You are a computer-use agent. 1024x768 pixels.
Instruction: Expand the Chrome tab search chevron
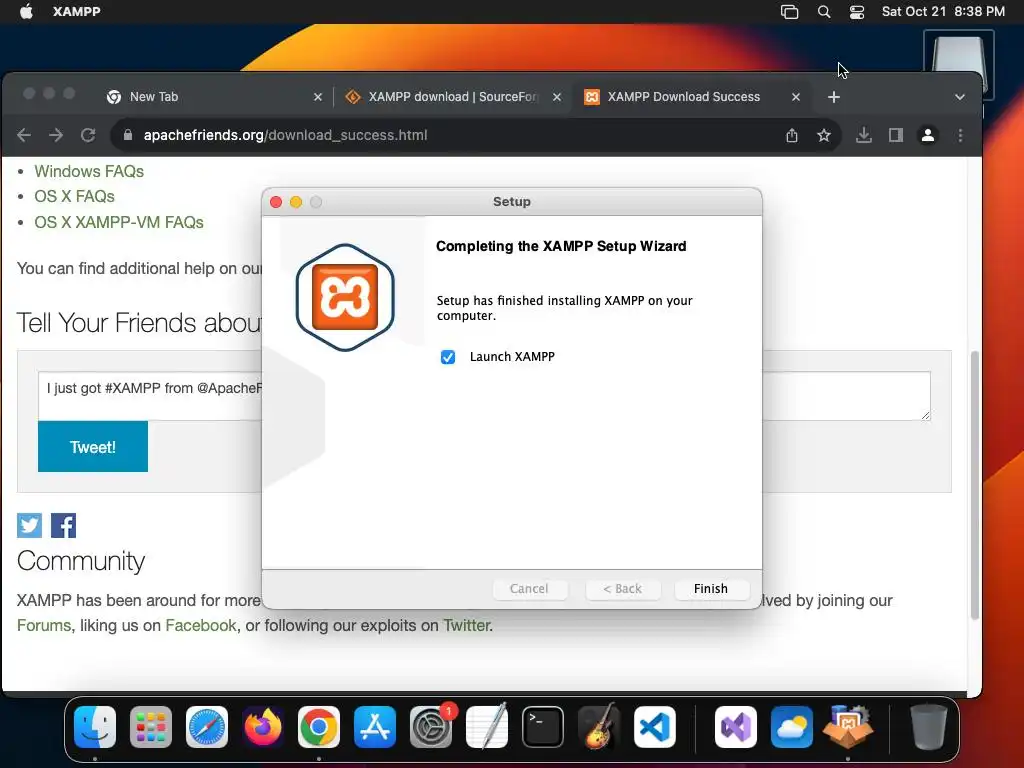[959, 97]
